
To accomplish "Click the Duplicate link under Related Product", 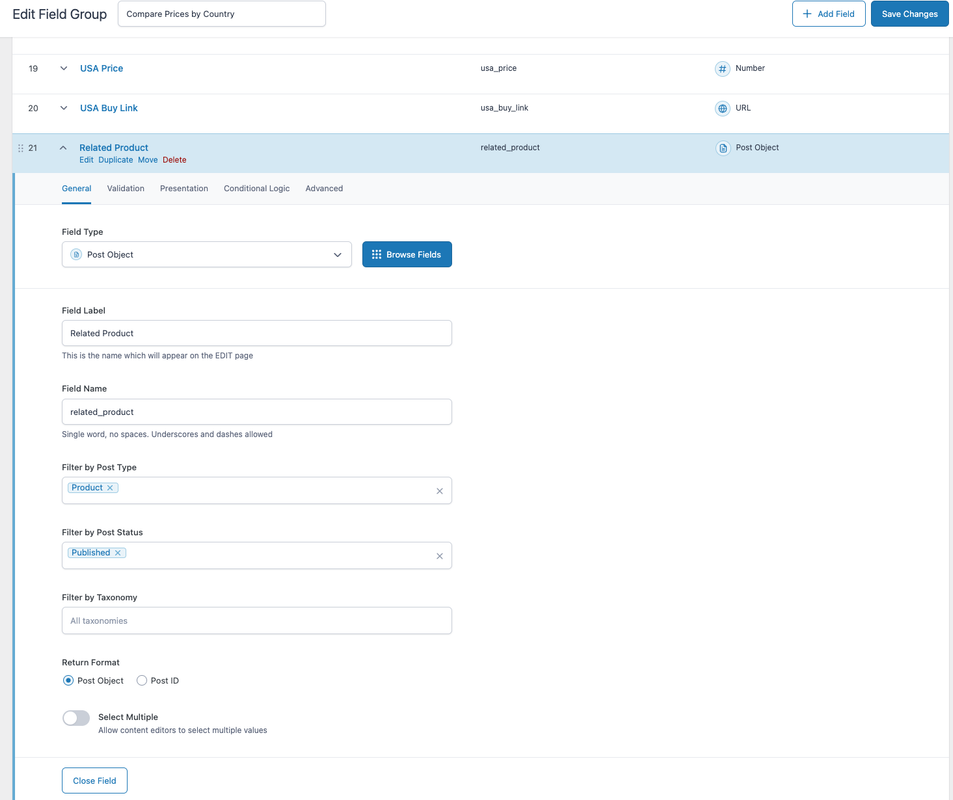I will point(115,160).
